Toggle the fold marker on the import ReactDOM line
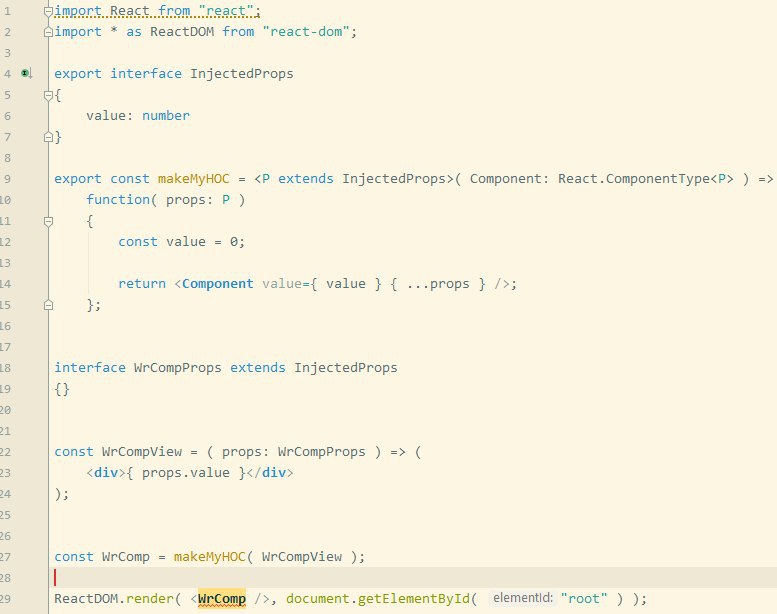Screen dimensions: 777x614 point(48,32)
